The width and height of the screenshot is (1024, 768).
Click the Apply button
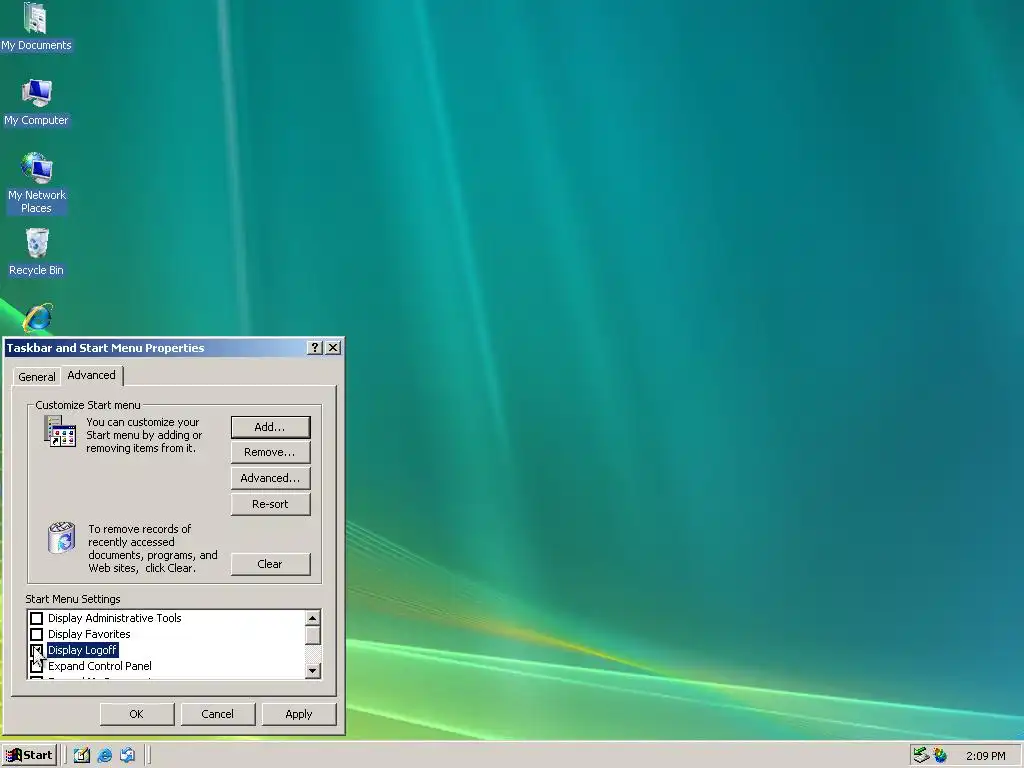pyautogui.click(x=299, y=714)
